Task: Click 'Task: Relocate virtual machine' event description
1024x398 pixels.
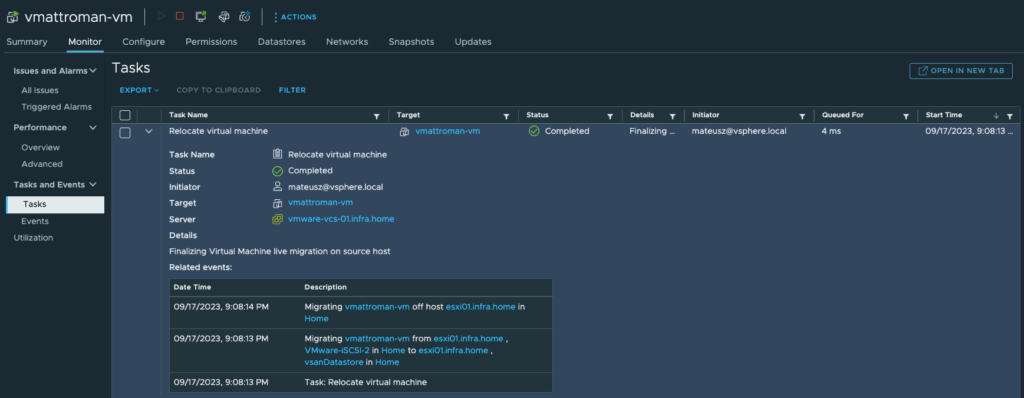Action: point(366,382)
